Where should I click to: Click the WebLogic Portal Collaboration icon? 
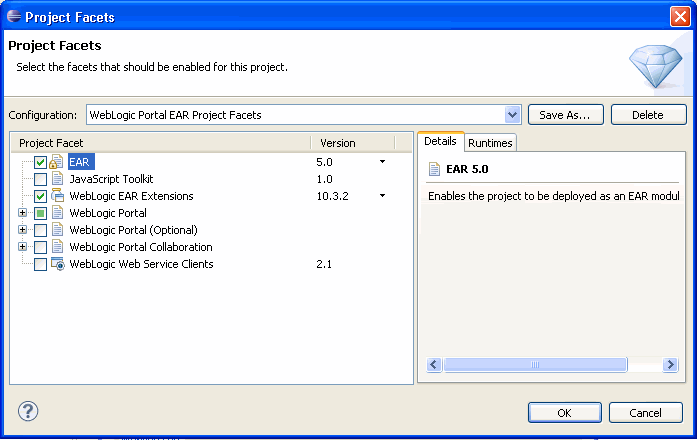pos(57,247)
